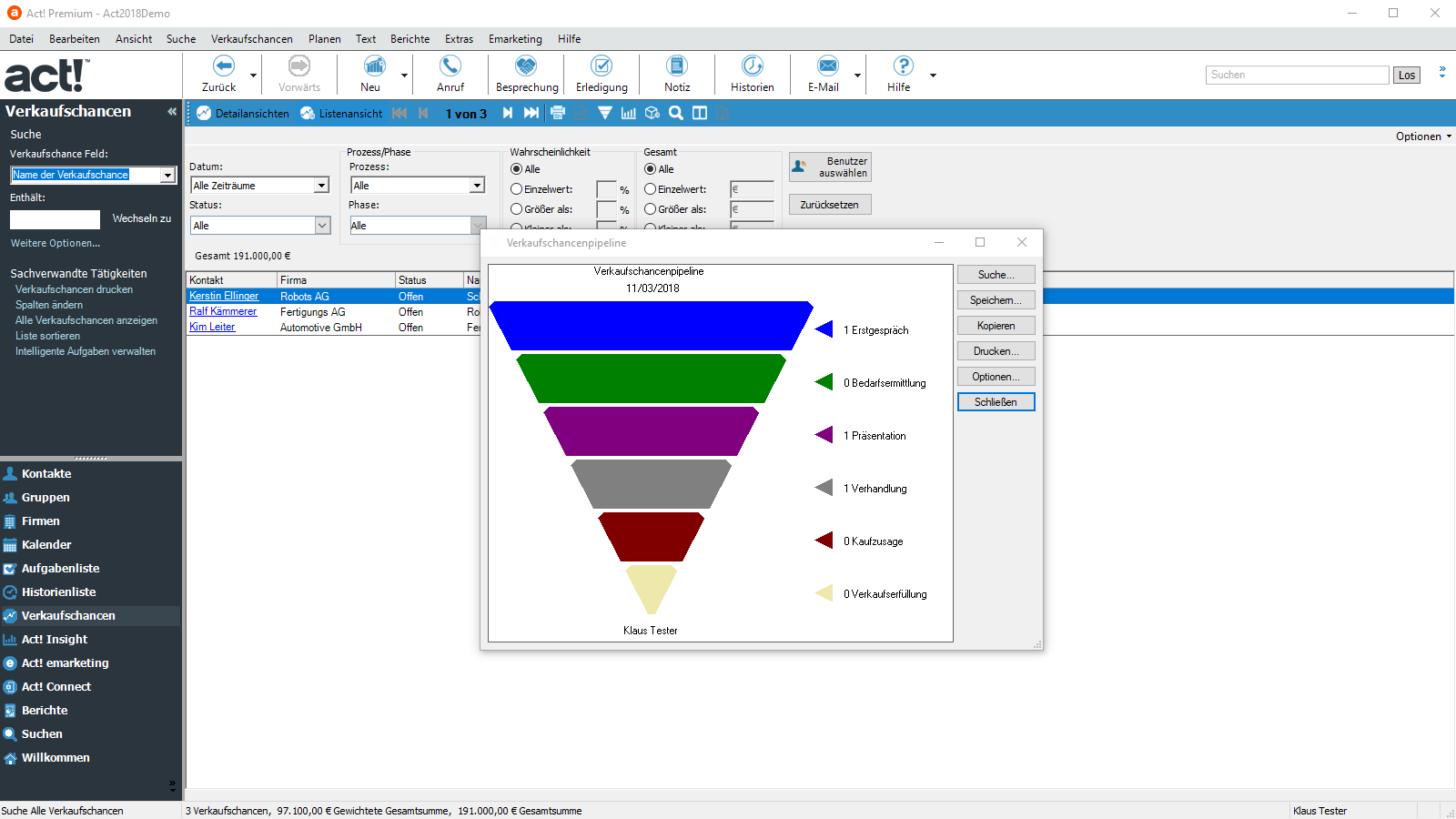Open the Prozess dropdown
This screenshot has width=1456, height=819.
(477, 186)
